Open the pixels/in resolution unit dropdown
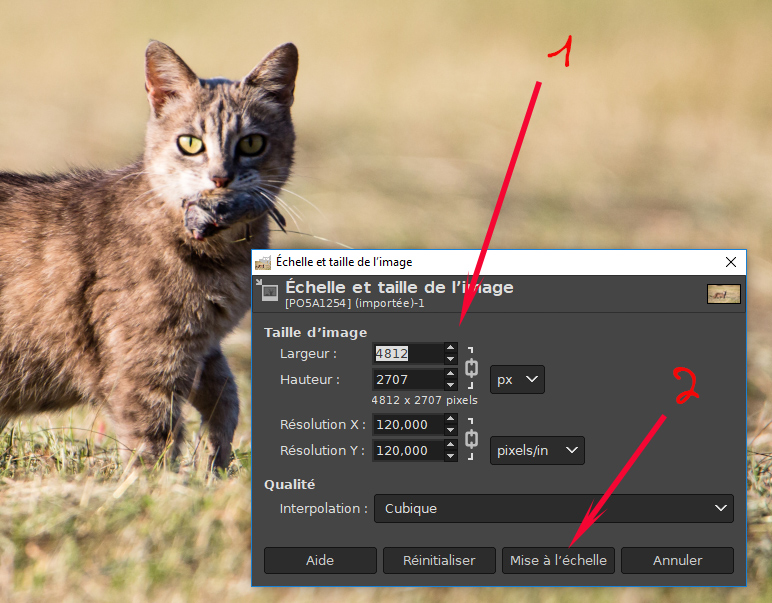Image resolution: width=772 pixels, height=603 pixels. (537, 450)
